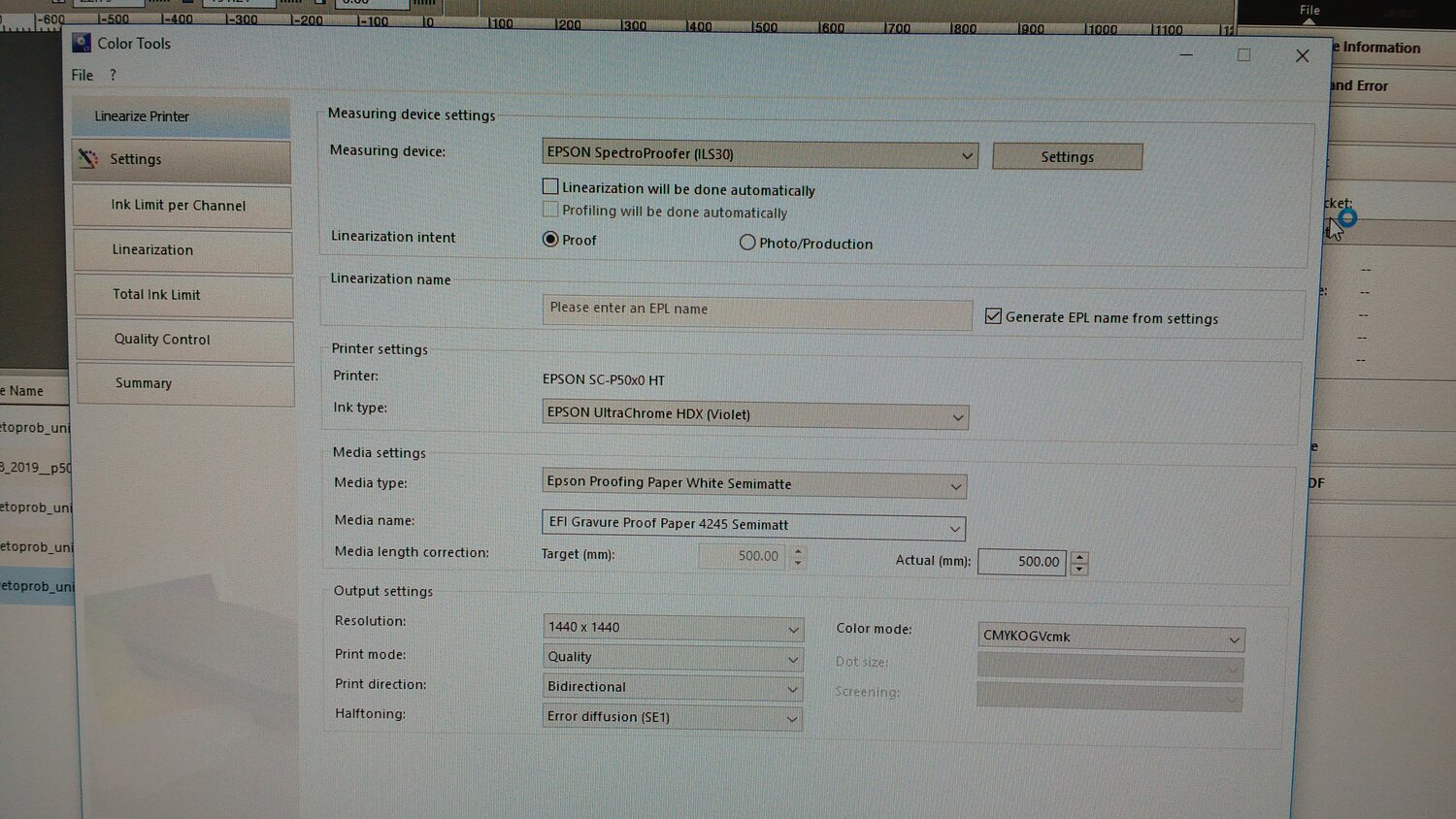
Task: Click the Target (mm) length field
Action: coord(744,556)
